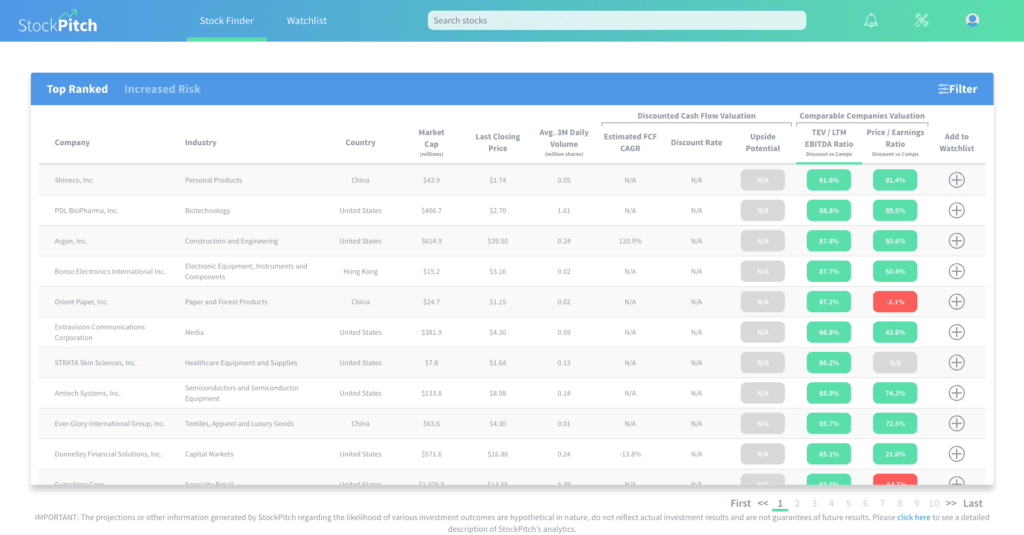
Task: Go to page 2 of results
Action: (x=797, y=504)
